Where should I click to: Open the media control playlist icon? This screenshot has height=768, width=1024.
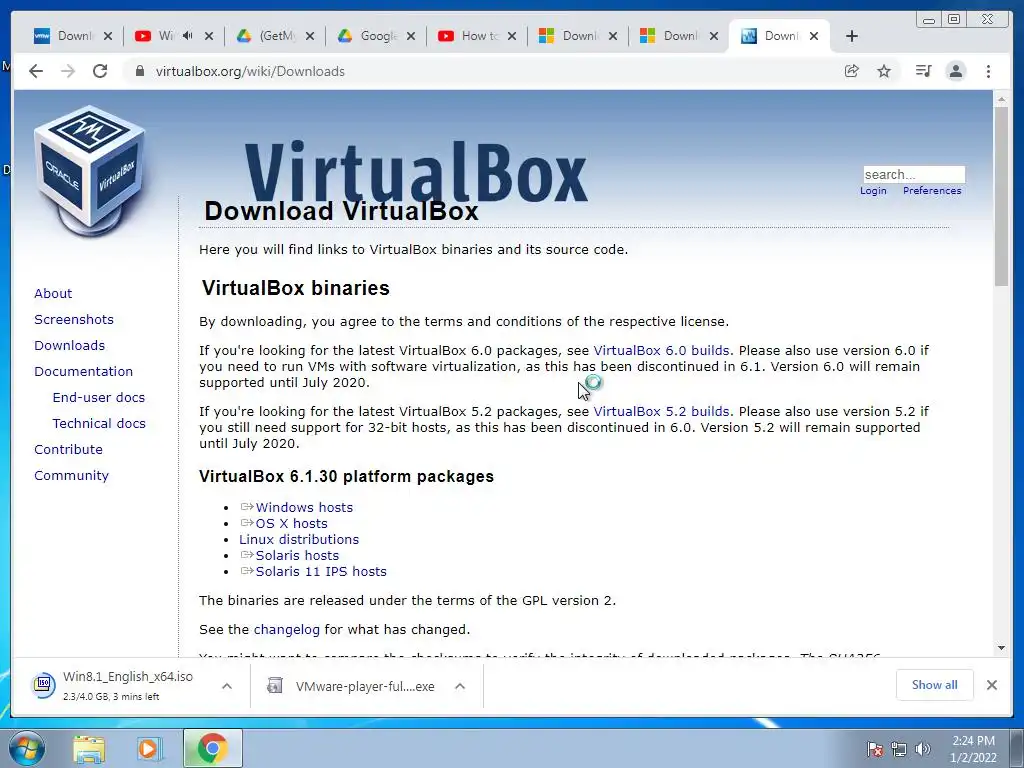point(923,71)
